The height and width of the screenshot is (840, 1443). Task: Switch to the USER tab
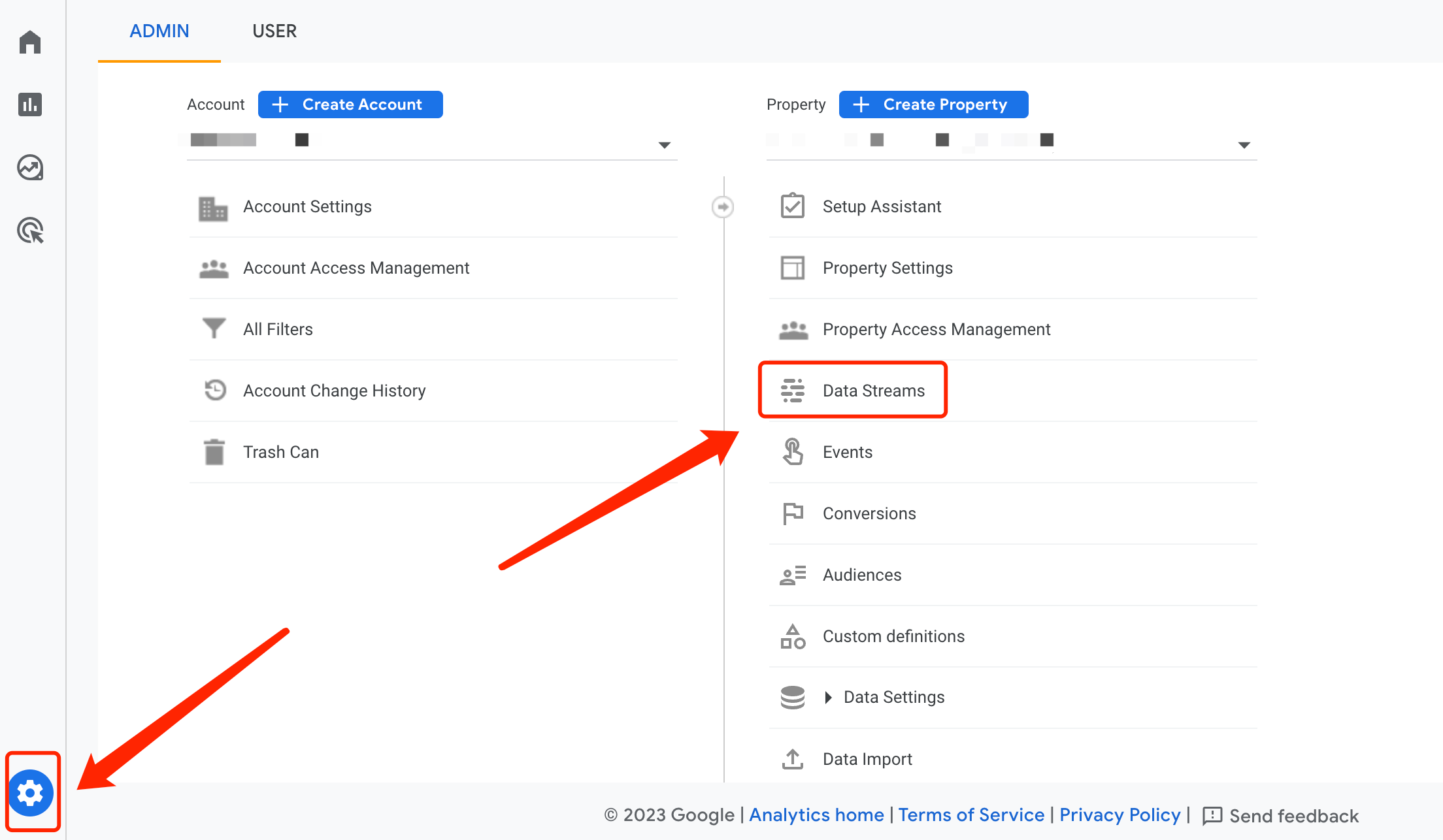click(274, 31)
